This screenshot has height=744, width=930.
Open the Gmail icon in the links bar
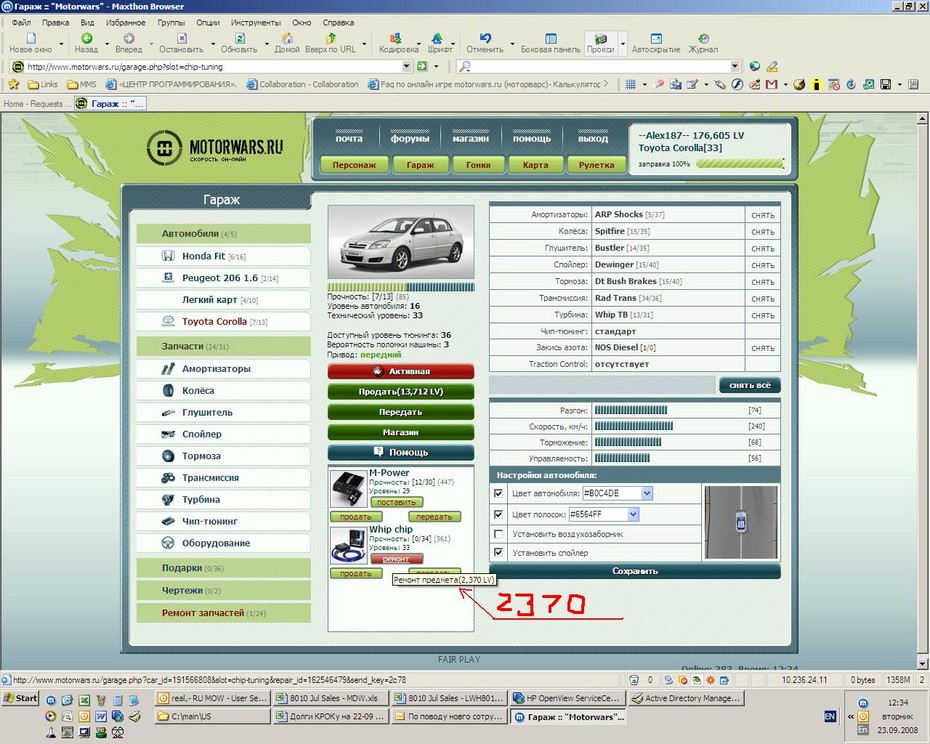coord(772,84)
